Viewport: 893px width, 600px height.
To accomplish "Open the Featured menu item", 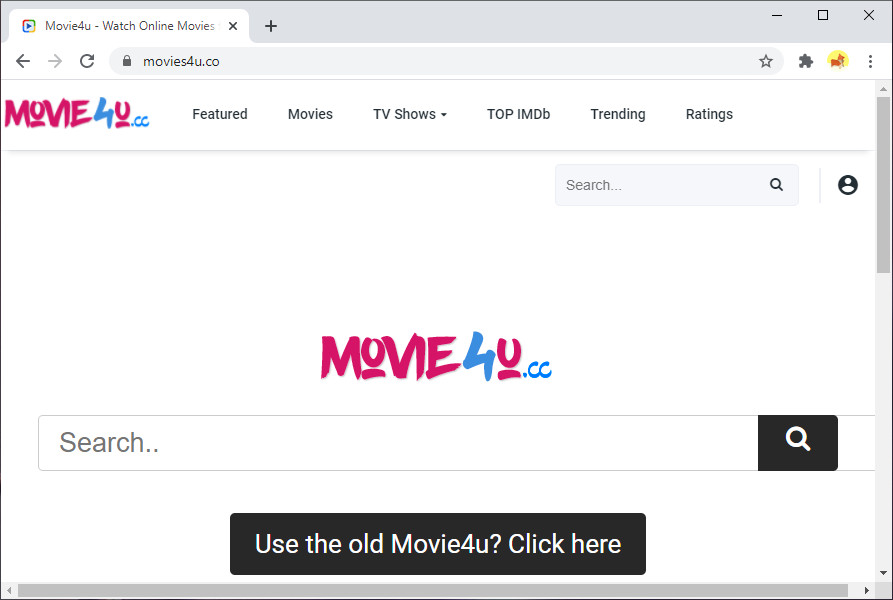I will [x=220, y=114].
